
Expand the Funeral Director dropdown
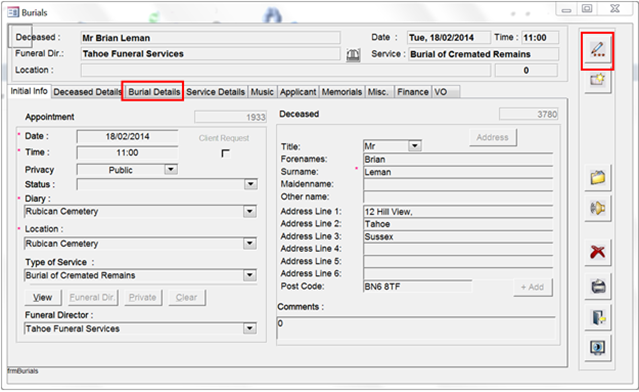pyautogui.click(x=249, y=328)
